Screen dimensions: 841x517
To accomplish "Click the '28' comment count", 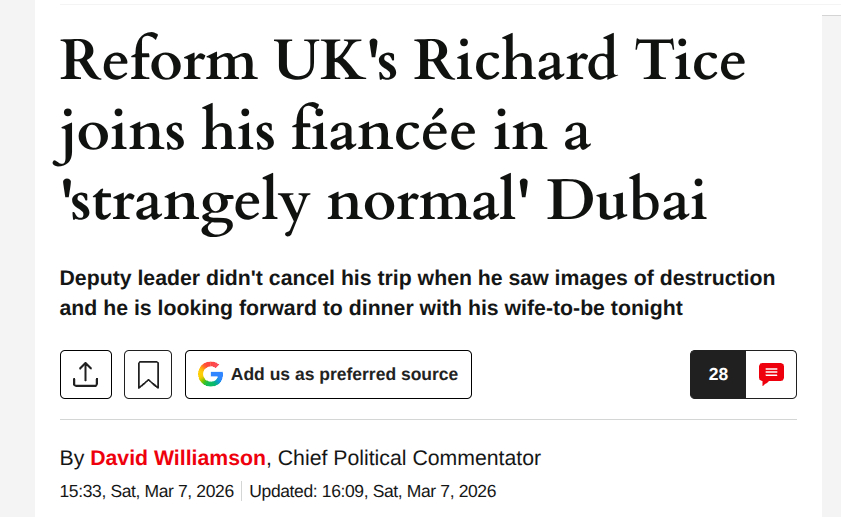I will [718, 375].
